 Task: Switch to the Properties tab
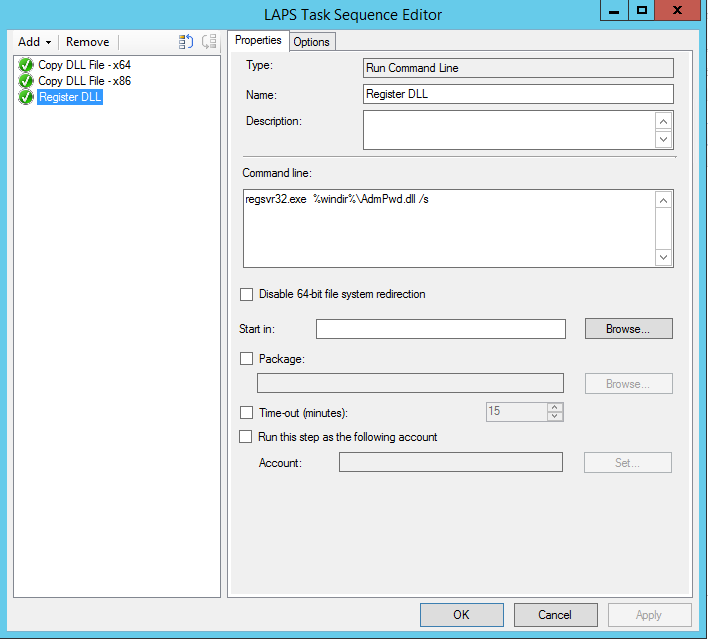[x=258, y=40]
